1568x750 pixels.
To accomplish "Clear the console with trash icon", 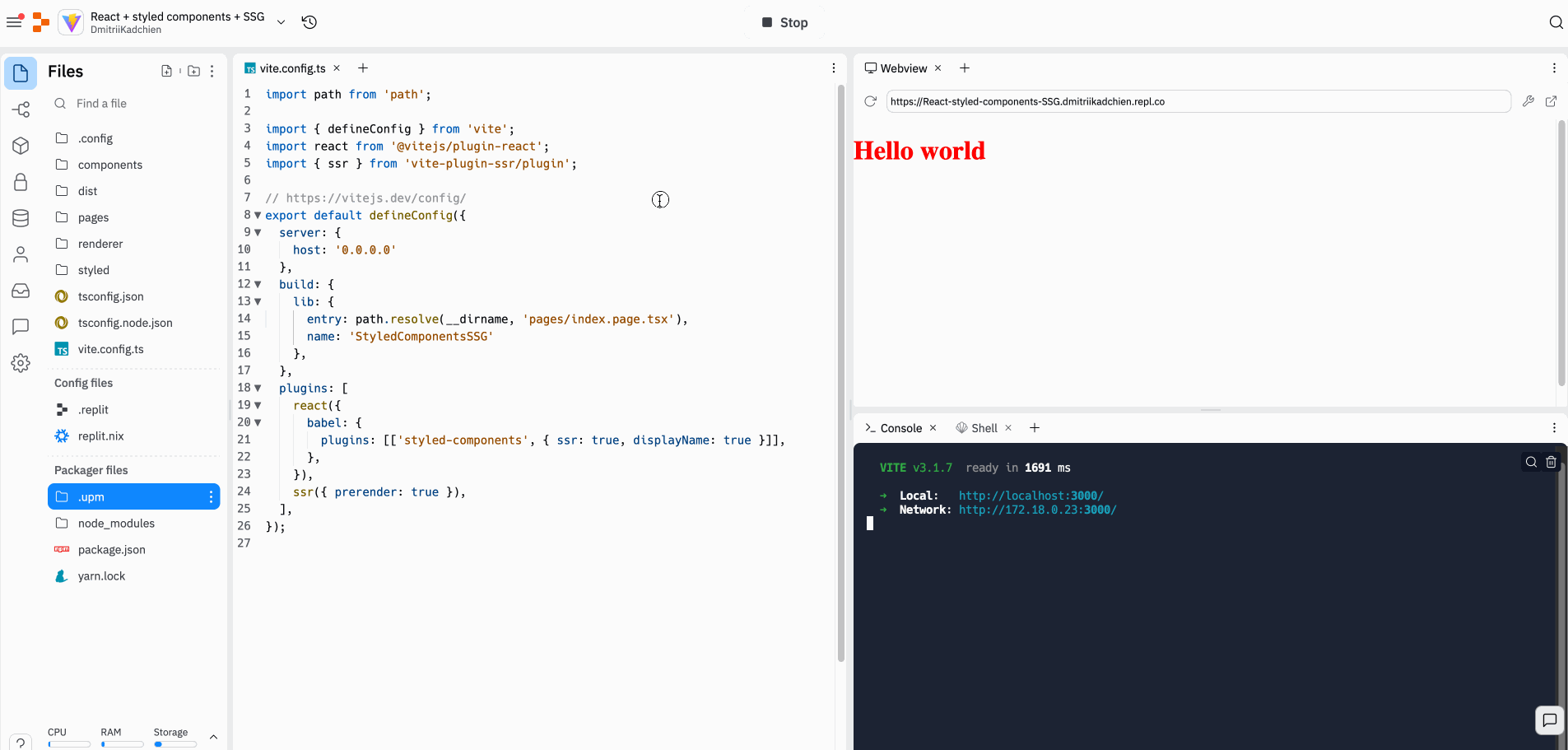I will click(1551, 462).
